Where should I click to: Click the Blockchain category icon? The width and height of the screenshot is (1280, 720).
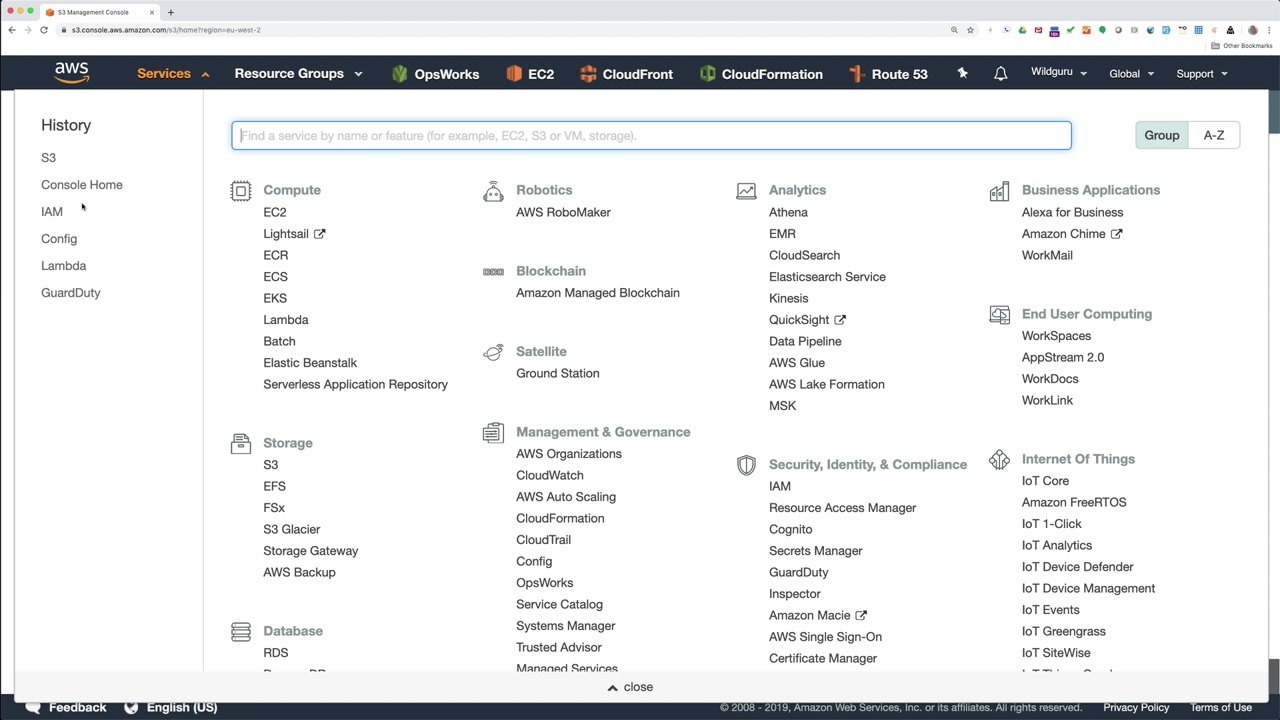pyautogui.click(x=493, y=271)
